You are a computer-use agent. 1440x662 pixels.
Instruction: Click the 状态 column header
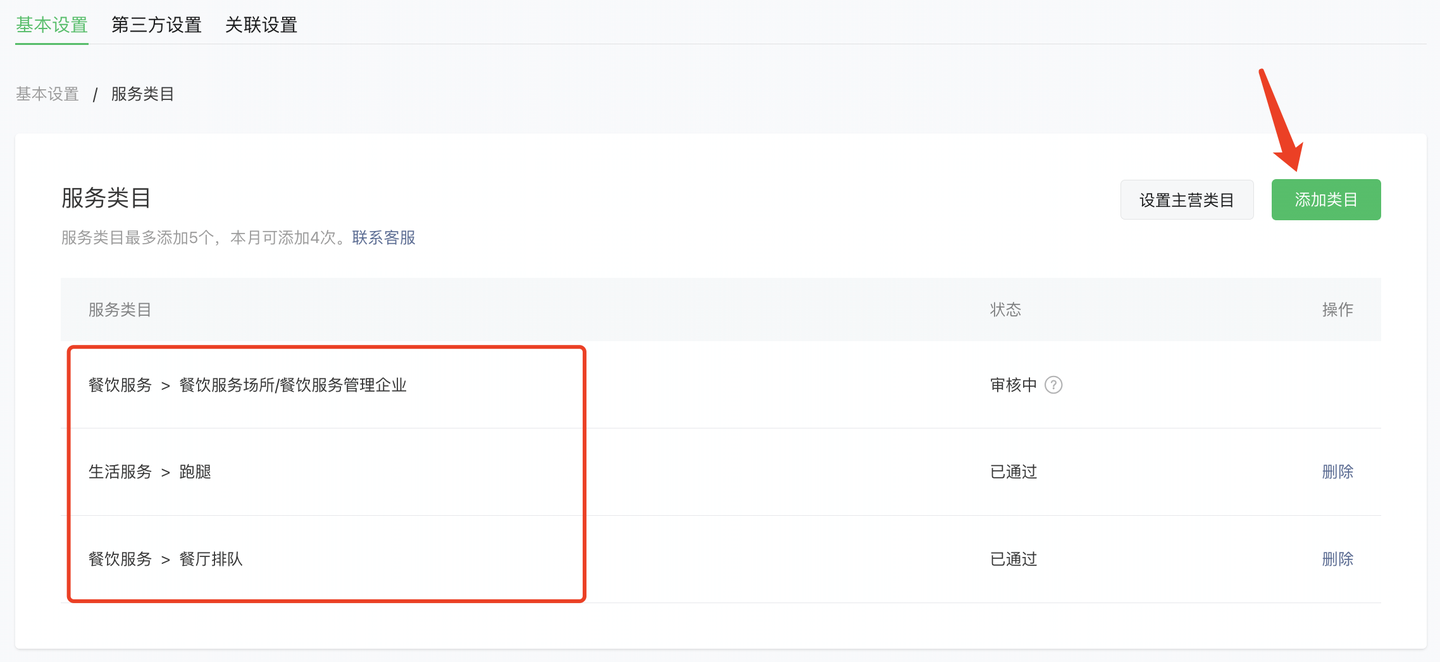[x=1006, y=310]
